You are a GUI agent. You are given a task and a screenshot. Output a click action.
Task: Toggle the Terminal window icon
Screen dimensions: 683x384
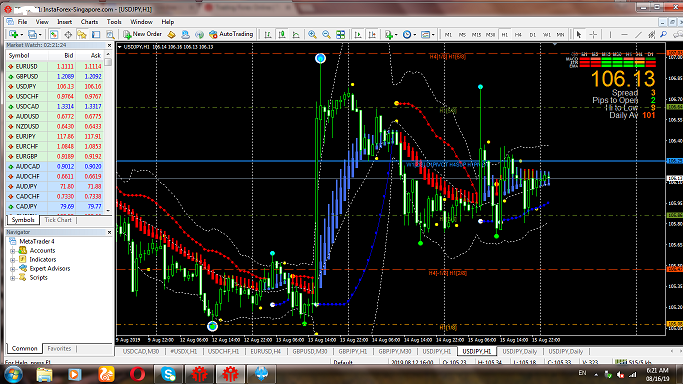pyautogui.click(x=96, y=34)
